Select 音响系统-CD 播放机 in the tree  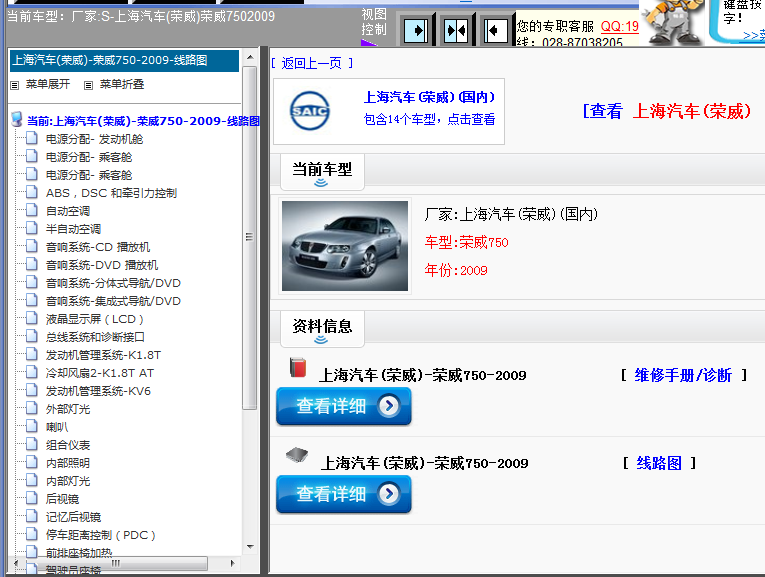pos(98,247)
